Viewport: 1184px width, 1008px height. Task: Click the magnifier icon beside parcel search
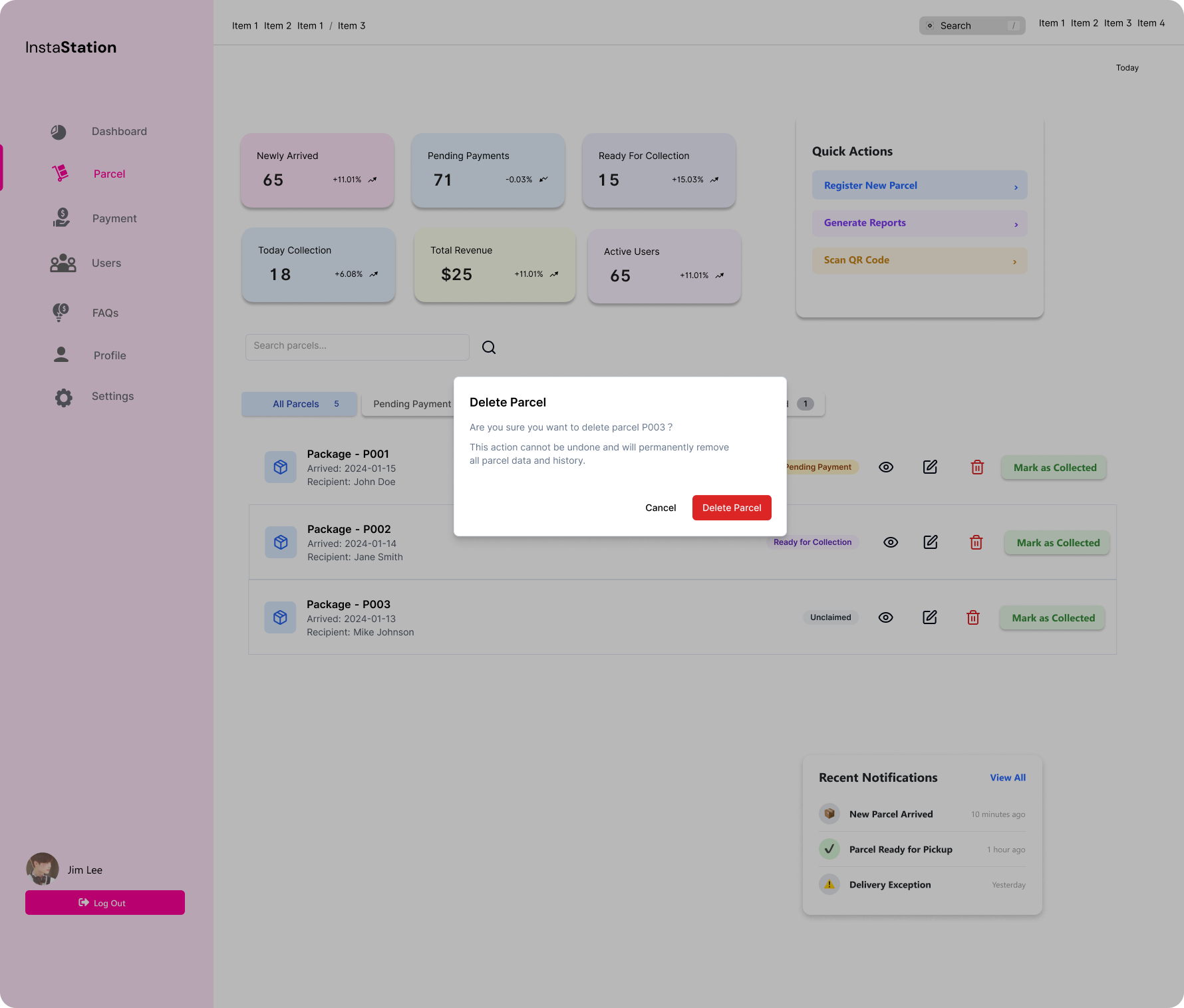pyautogui.click(x=489, y=347)
